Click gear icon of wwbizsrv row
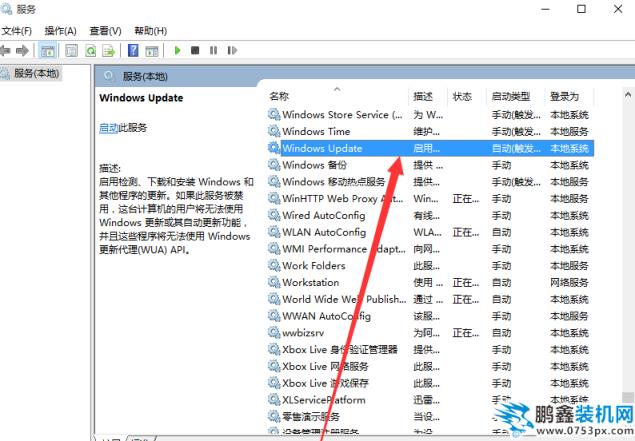This screenshot has width=635, height=441. pos(274,333)
